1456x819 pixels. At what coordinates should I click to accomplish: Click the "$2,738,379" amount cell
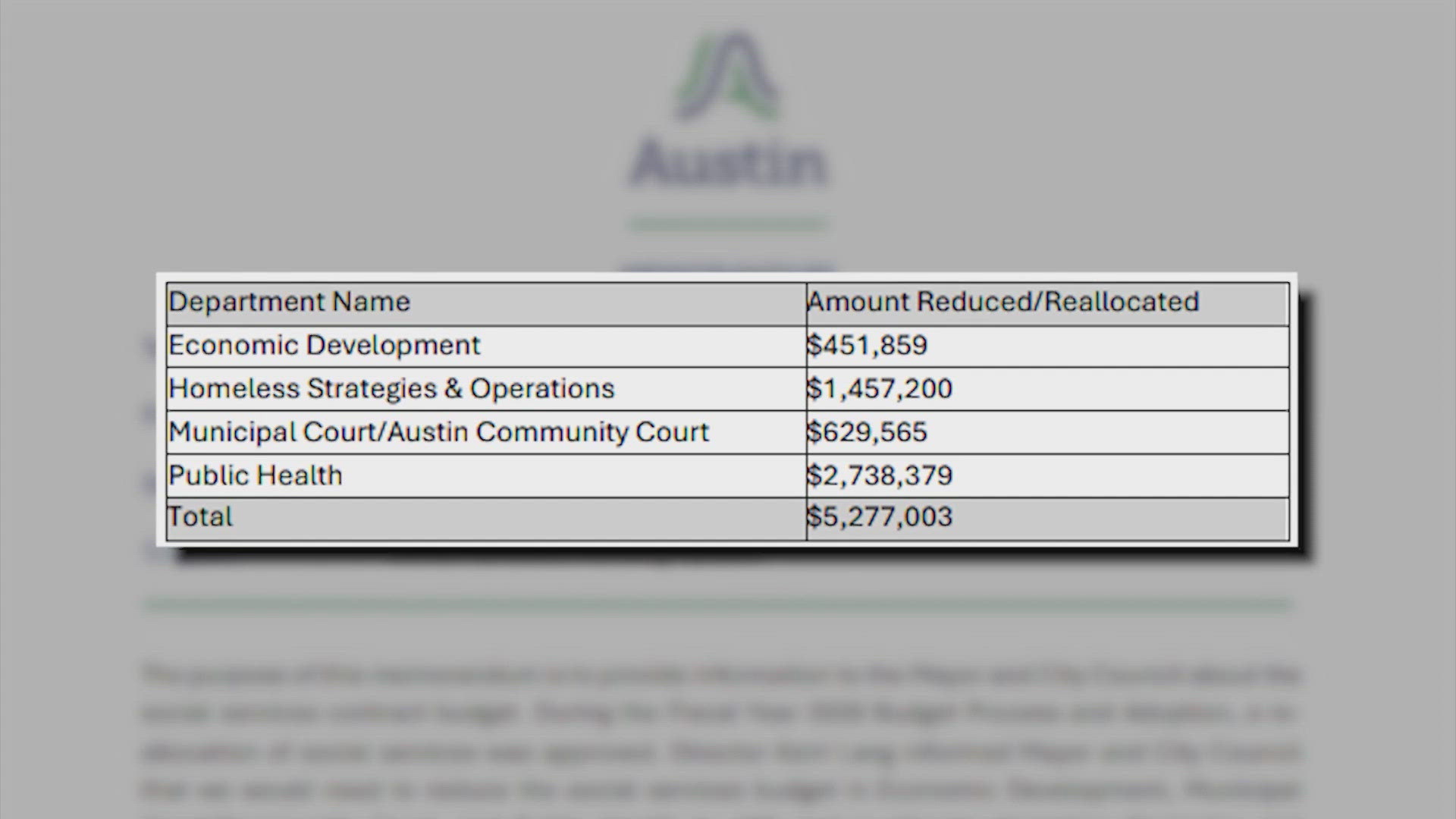tap(1048, 475)
